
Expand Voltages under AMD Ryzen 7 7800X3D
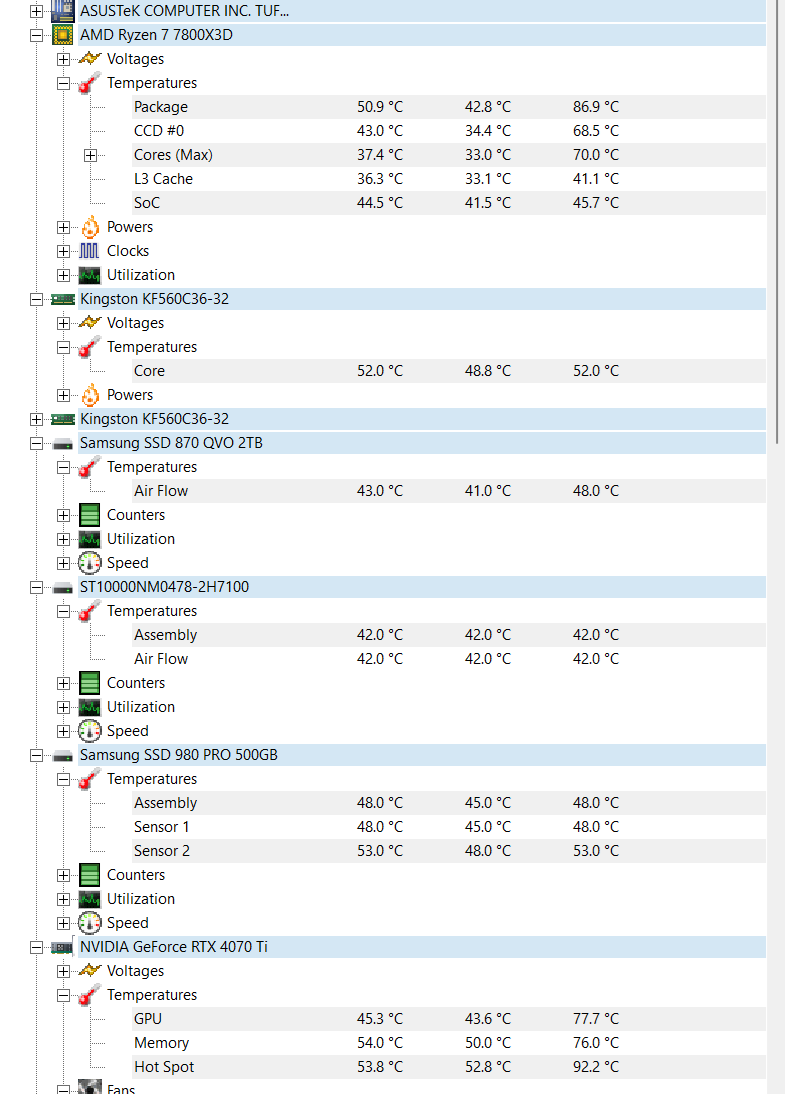[63, 59]
